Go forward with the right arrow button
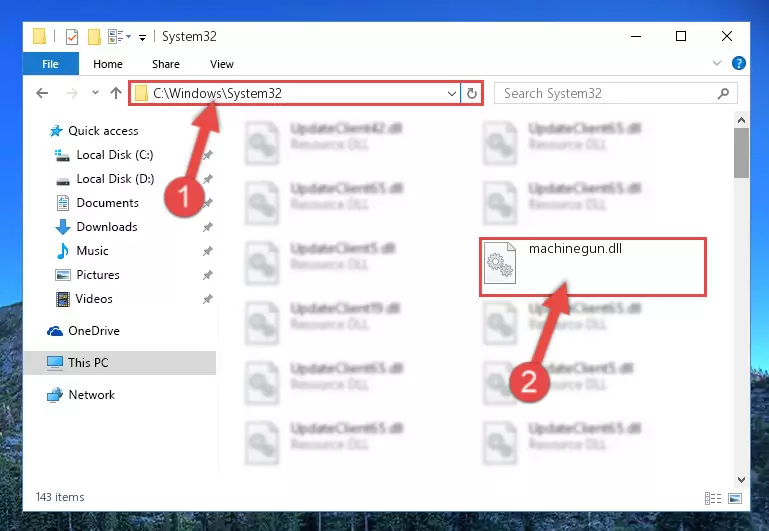This screenshot has height=531, width=769. tap(72, 93)
